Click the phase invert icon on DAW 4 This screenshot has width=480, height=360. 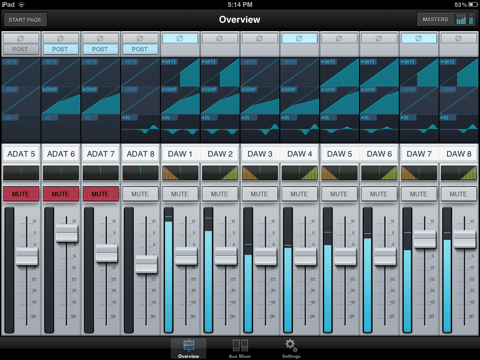[x=299, y=38]
